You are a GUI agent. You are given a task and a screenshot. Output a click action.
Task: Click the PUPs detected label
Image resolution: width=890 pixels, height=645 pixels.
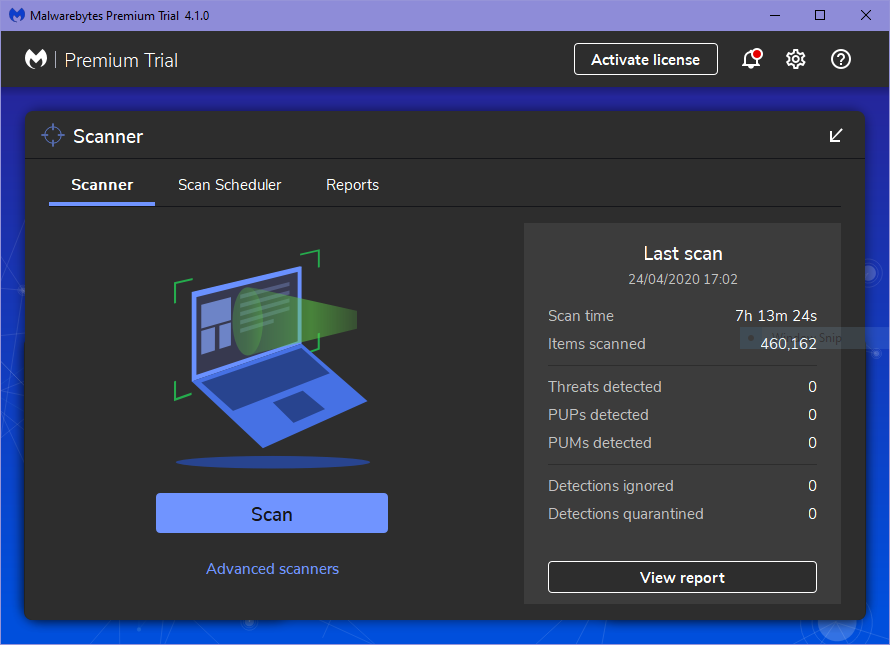click(x=598, y=415)
